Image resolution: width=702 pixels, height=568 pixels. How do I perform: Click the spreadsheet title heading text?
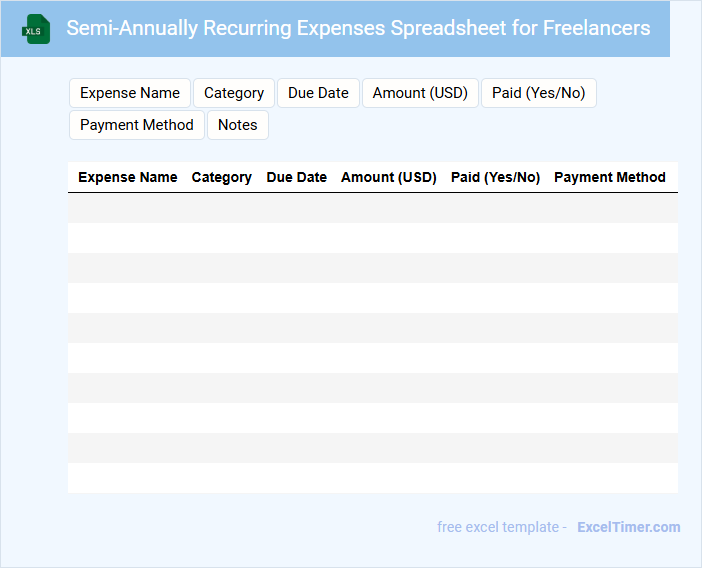(358, 28)
